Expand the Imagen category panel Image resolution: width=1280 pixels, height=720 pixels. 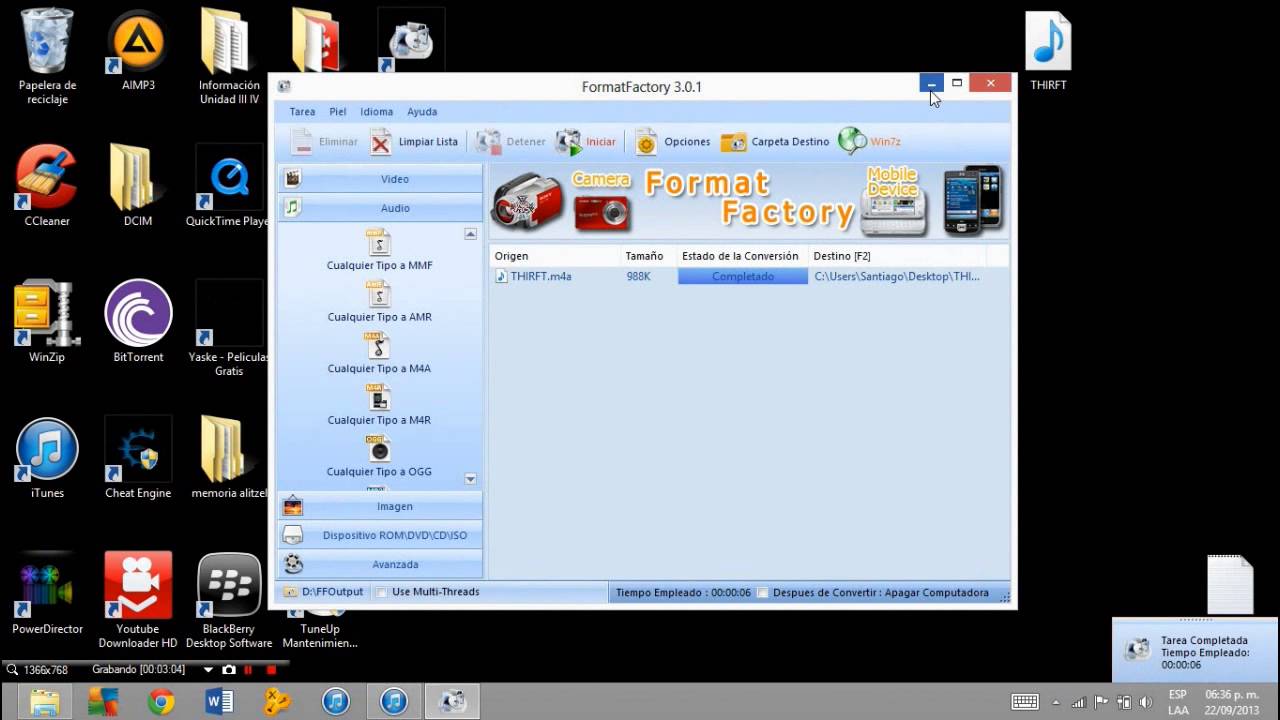380,506
